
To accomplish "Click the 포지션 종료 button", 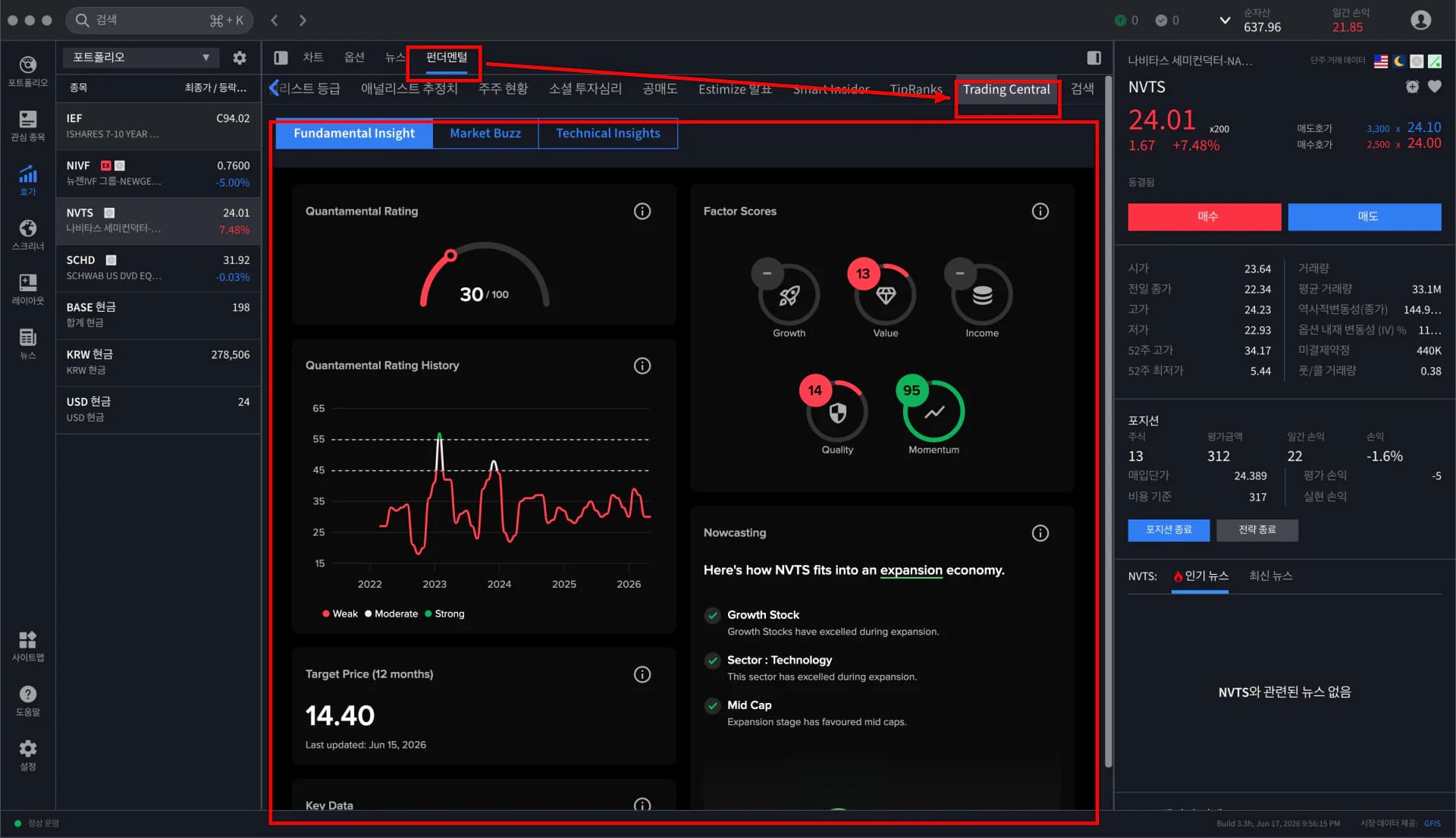I will click(x=1169, y=530).
